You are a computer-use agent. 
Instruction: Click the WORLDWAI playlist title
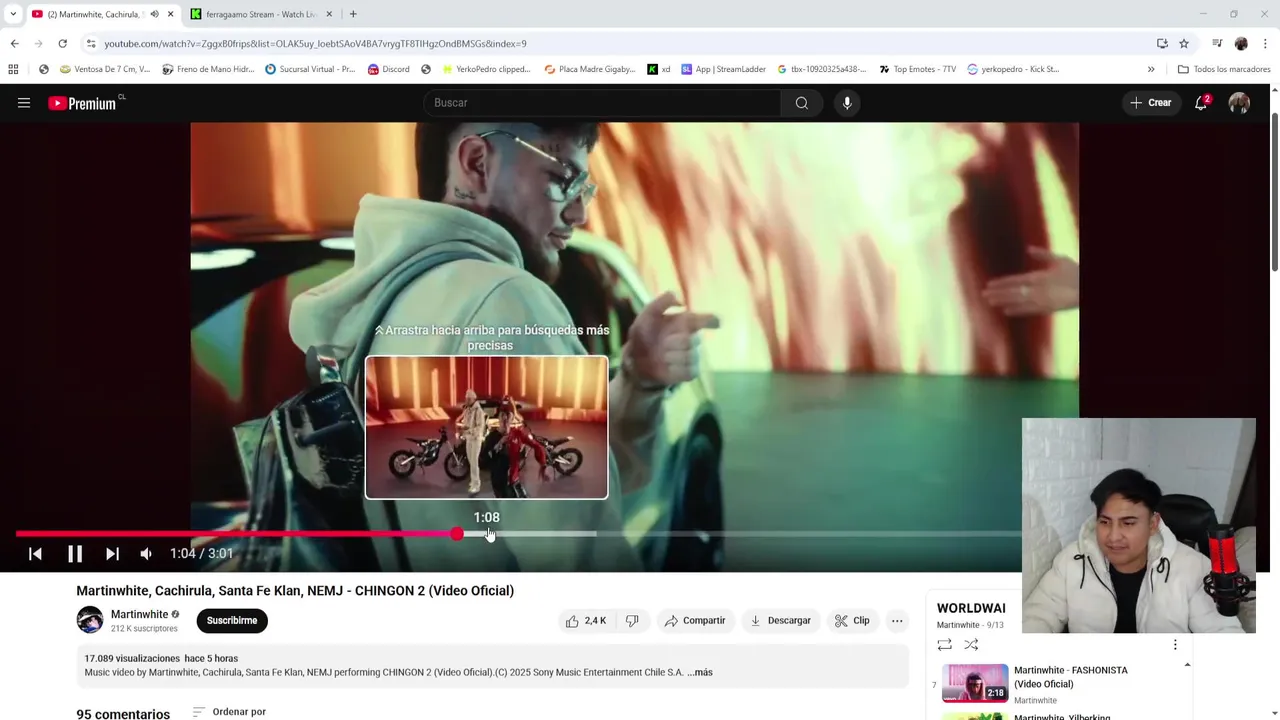pyautogui.click(x=971, y=608)
